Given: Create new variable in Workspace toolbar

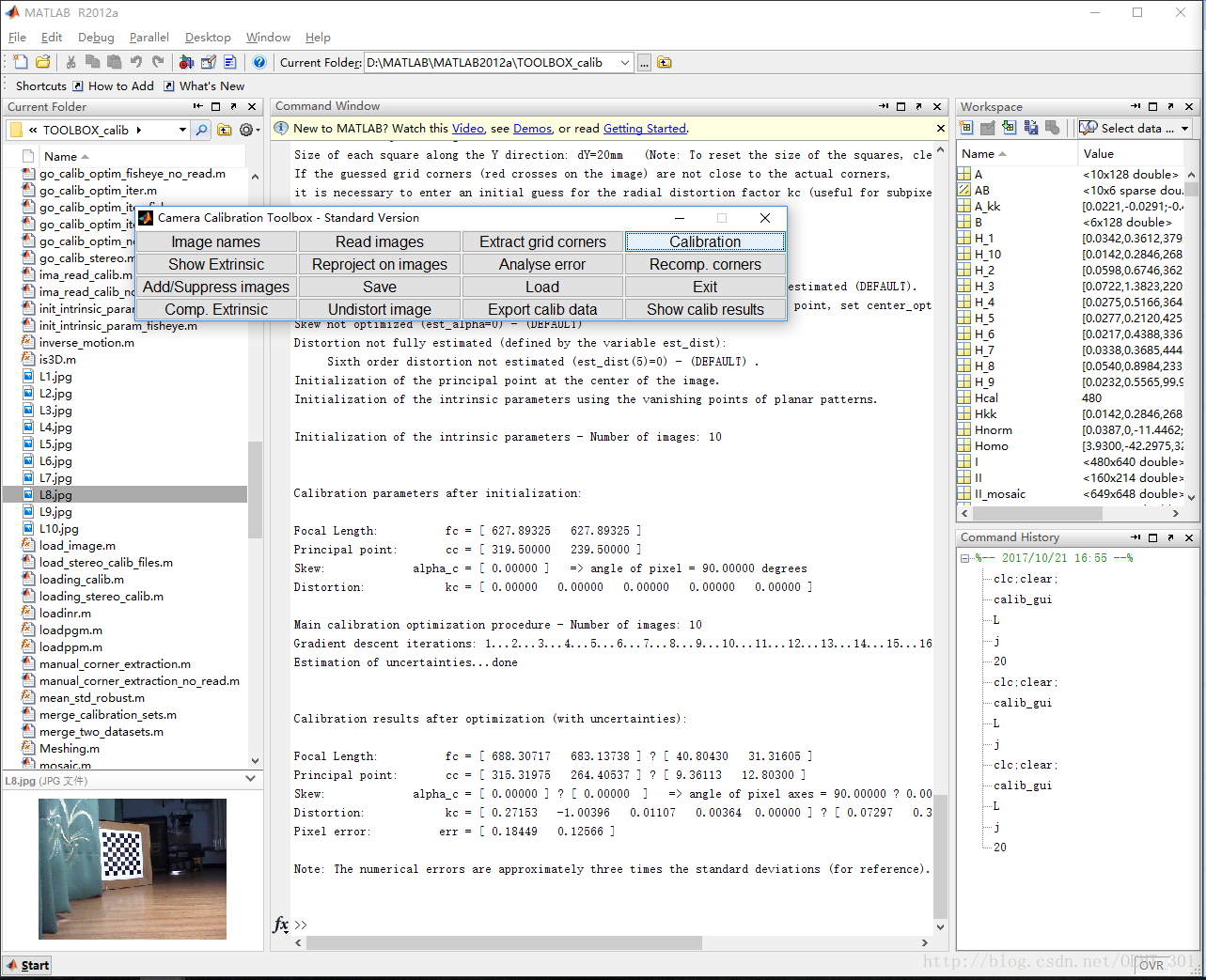Looking at the screenshot, I should pyautogui.click(x=966, y=128).
